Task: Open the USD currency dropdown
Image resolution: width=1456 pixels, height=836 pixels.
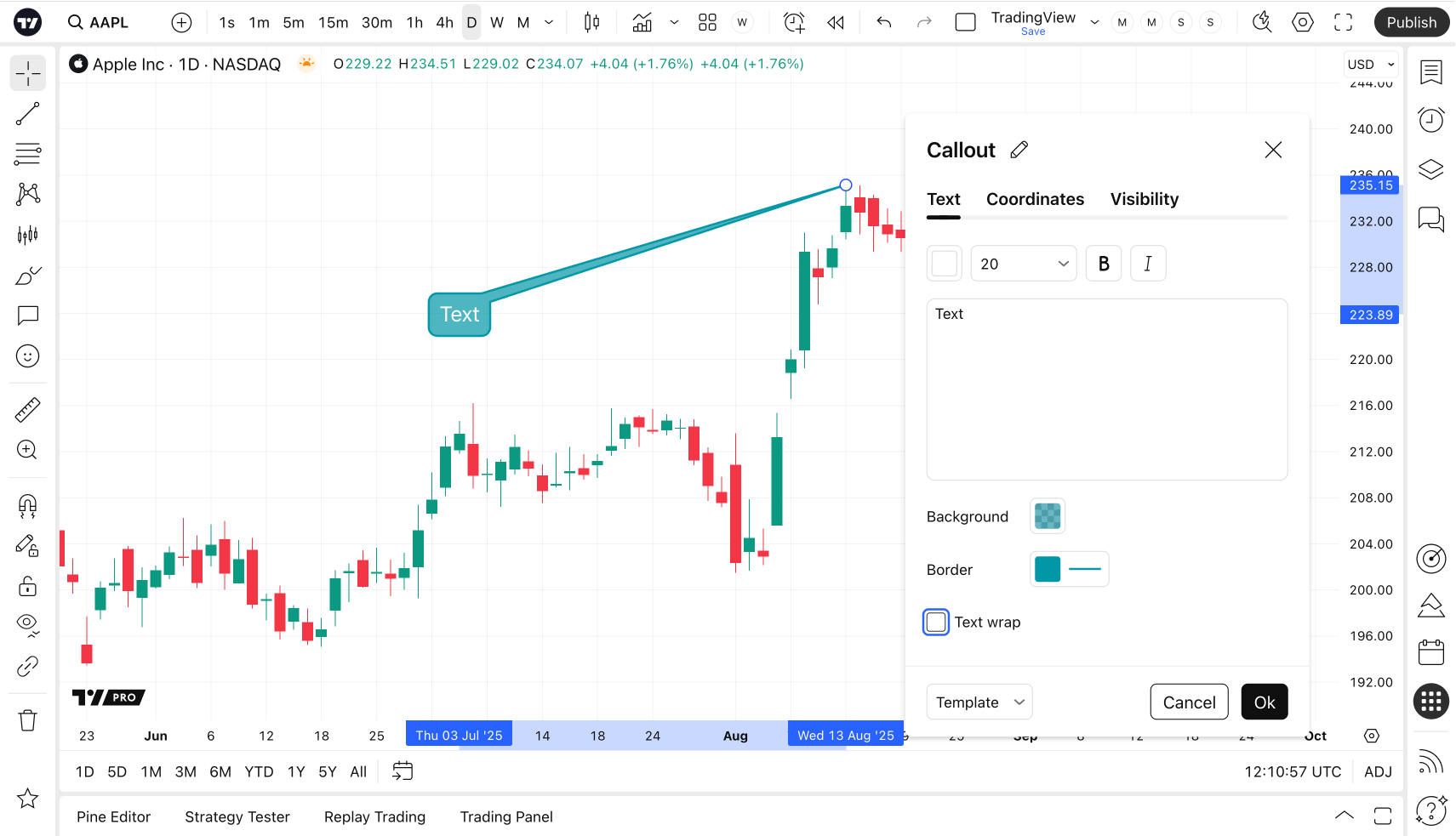Action: (1372, 65)
